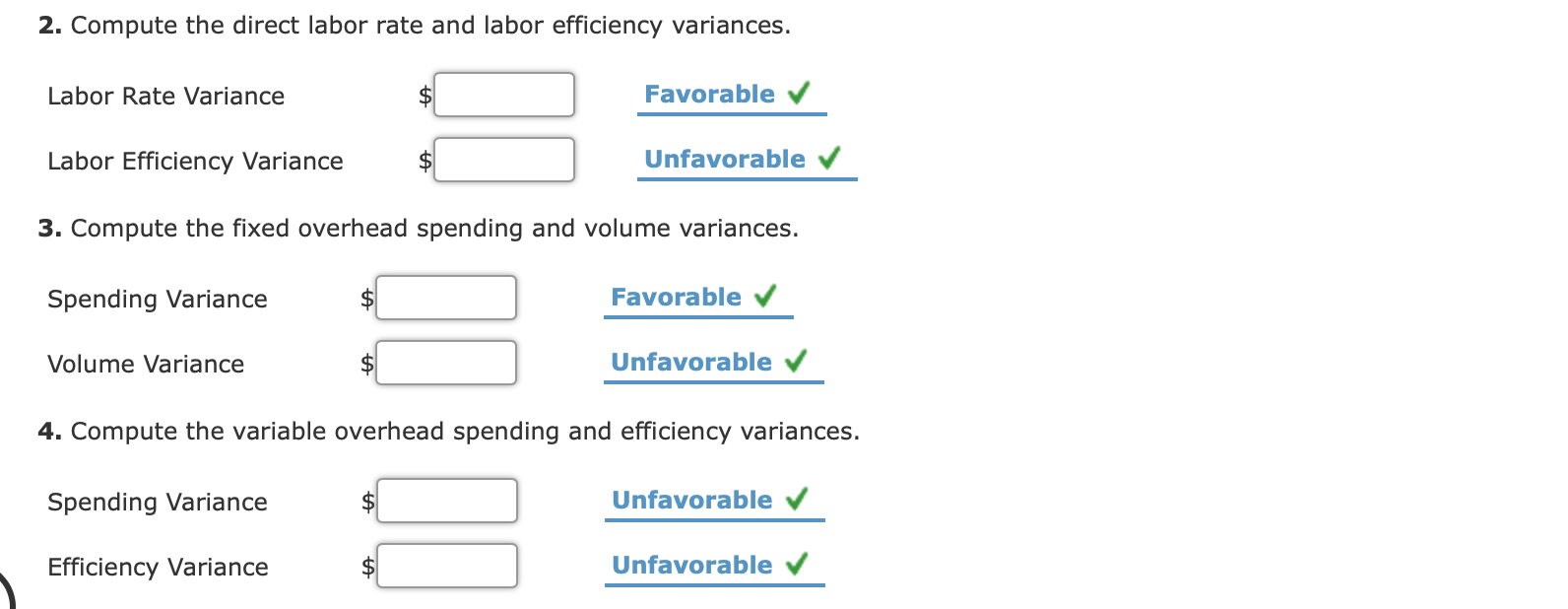This screenshot has width=1568, height=609.
Task: Open the Favorable dropdown for Labor Rate Variance
Action: click(732, 95)
